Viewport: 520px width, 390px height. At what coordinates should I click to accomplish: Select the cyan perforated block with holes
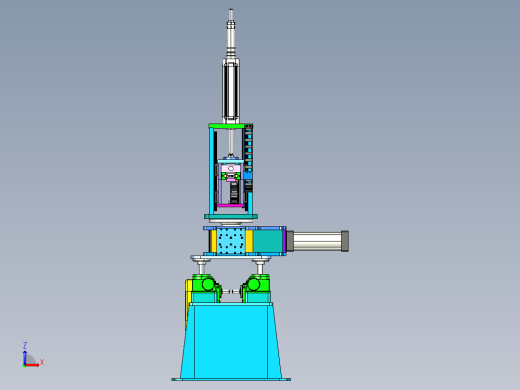(x=231, y=242)
